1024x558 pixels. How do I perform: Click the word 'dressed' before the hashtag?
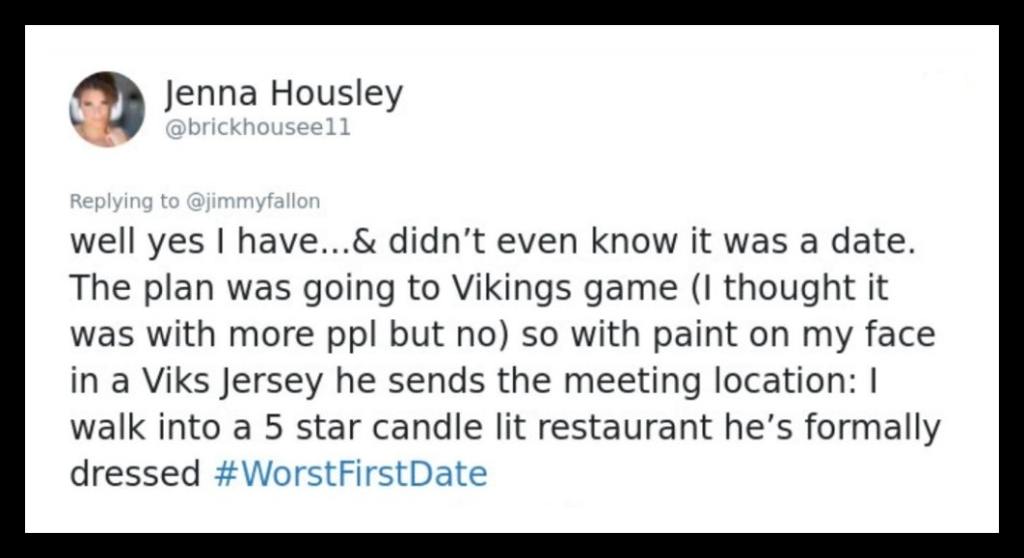coord(135,474)
